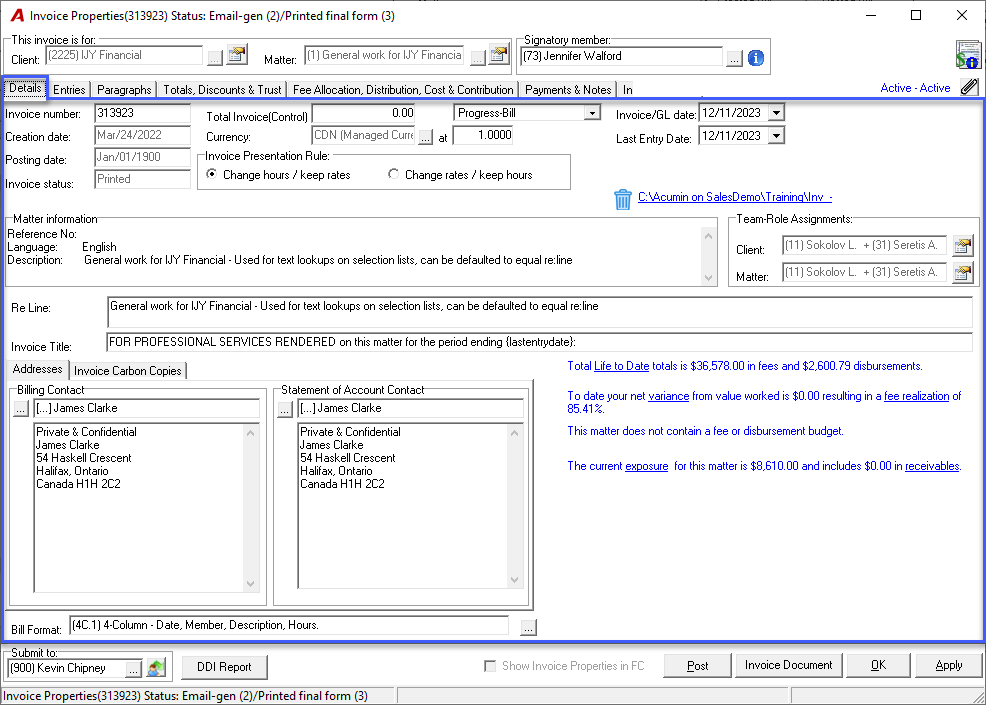
Task: Switch to the Entries tab
Action: 69,89
